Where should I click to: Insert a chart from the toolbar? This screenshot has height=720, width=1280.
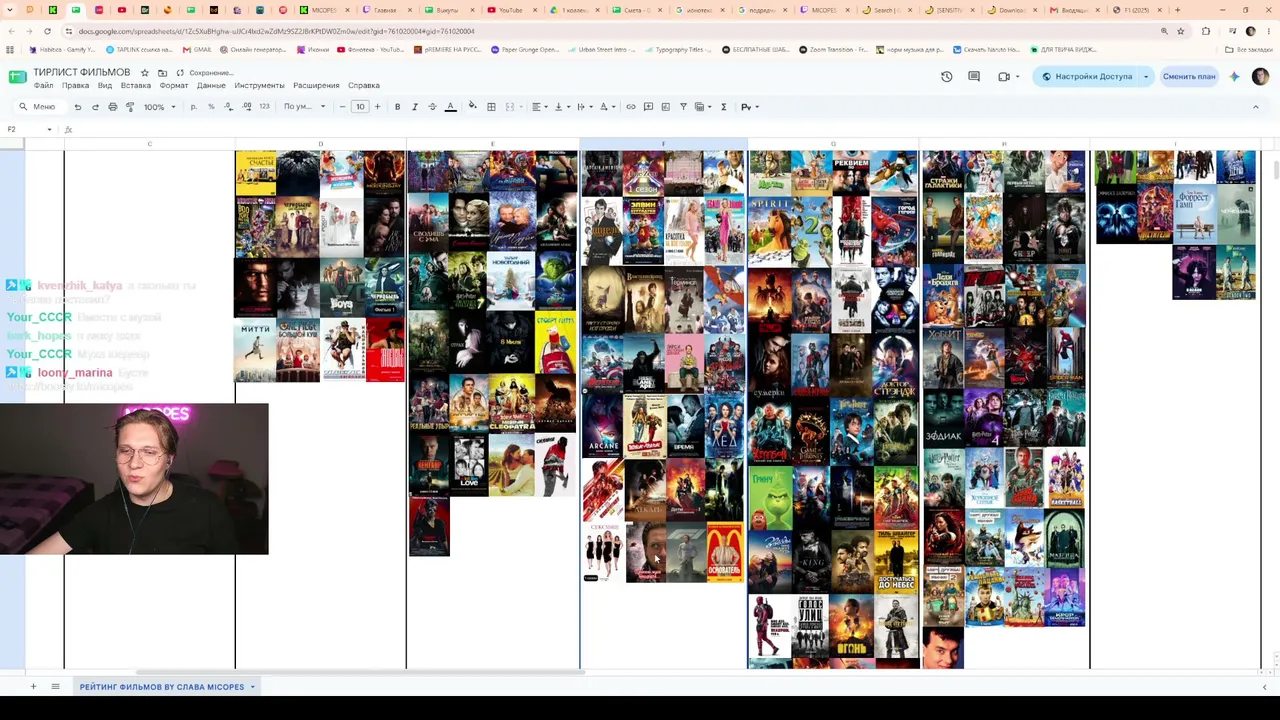(666, 107)
